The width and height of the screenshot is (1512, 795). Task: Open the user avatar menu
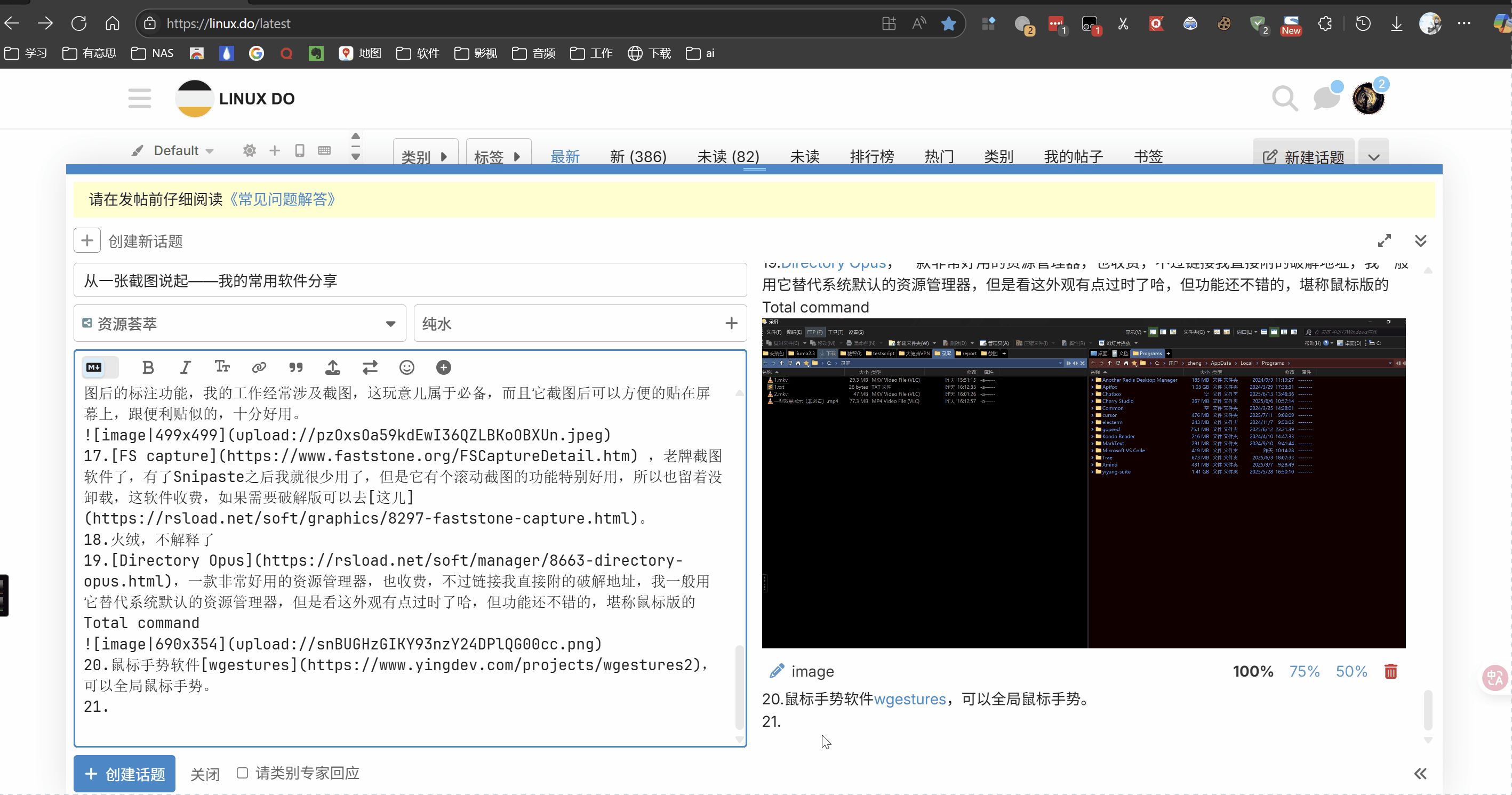pos(1369,98)
